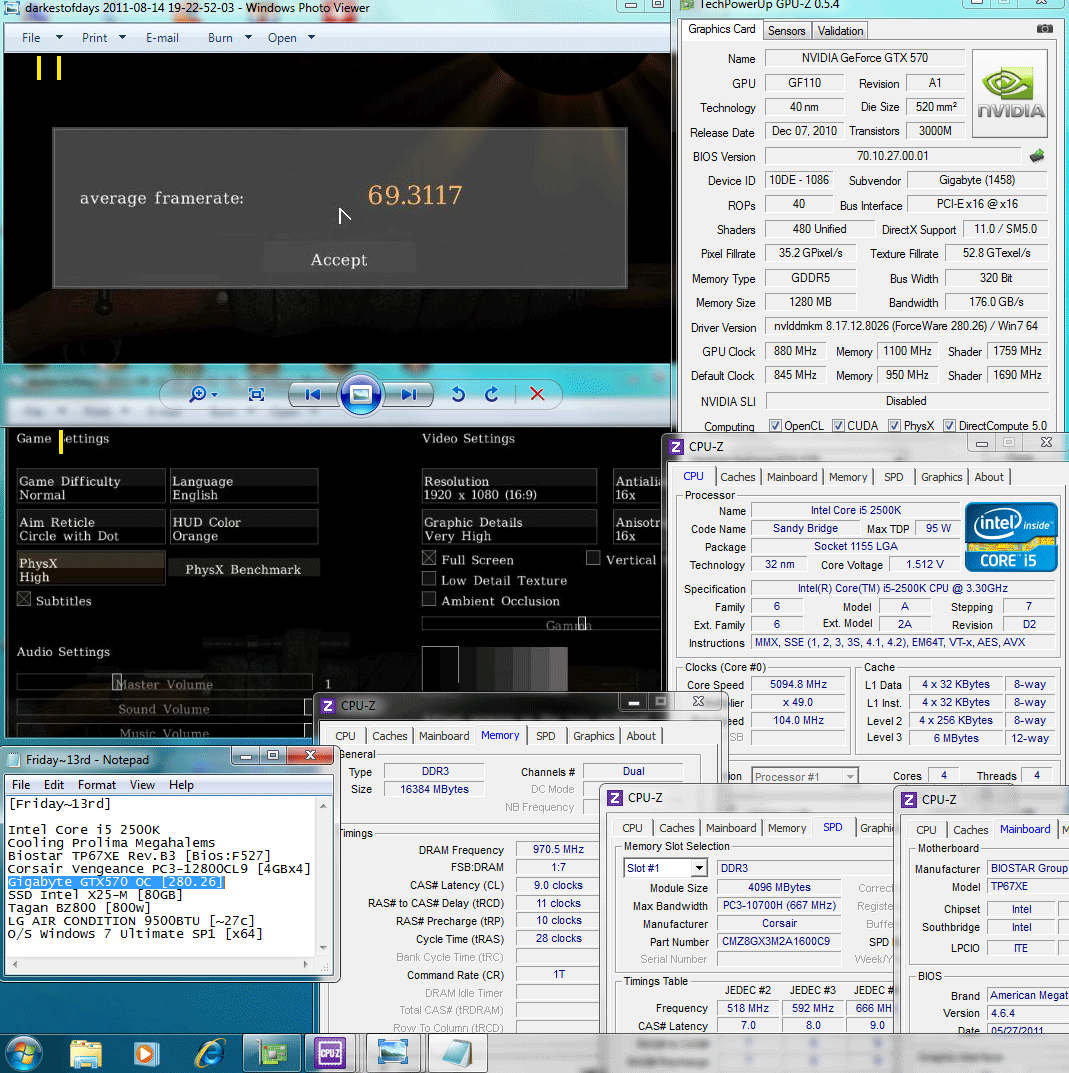The width and height of the screenshot is (1069, 1073).
Task: Click GPU-Z camera screenshot icon
Action: click(1044, 29)
